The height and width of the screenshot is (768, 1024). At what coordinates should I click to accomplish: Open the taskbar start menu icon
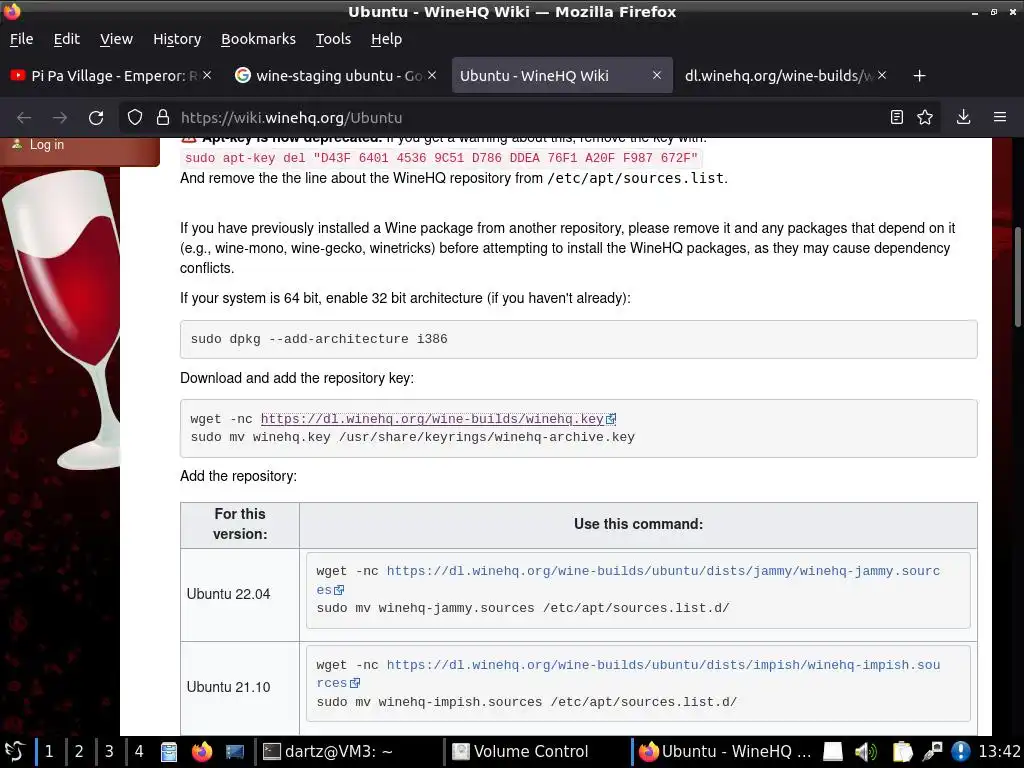coord(14,752)
